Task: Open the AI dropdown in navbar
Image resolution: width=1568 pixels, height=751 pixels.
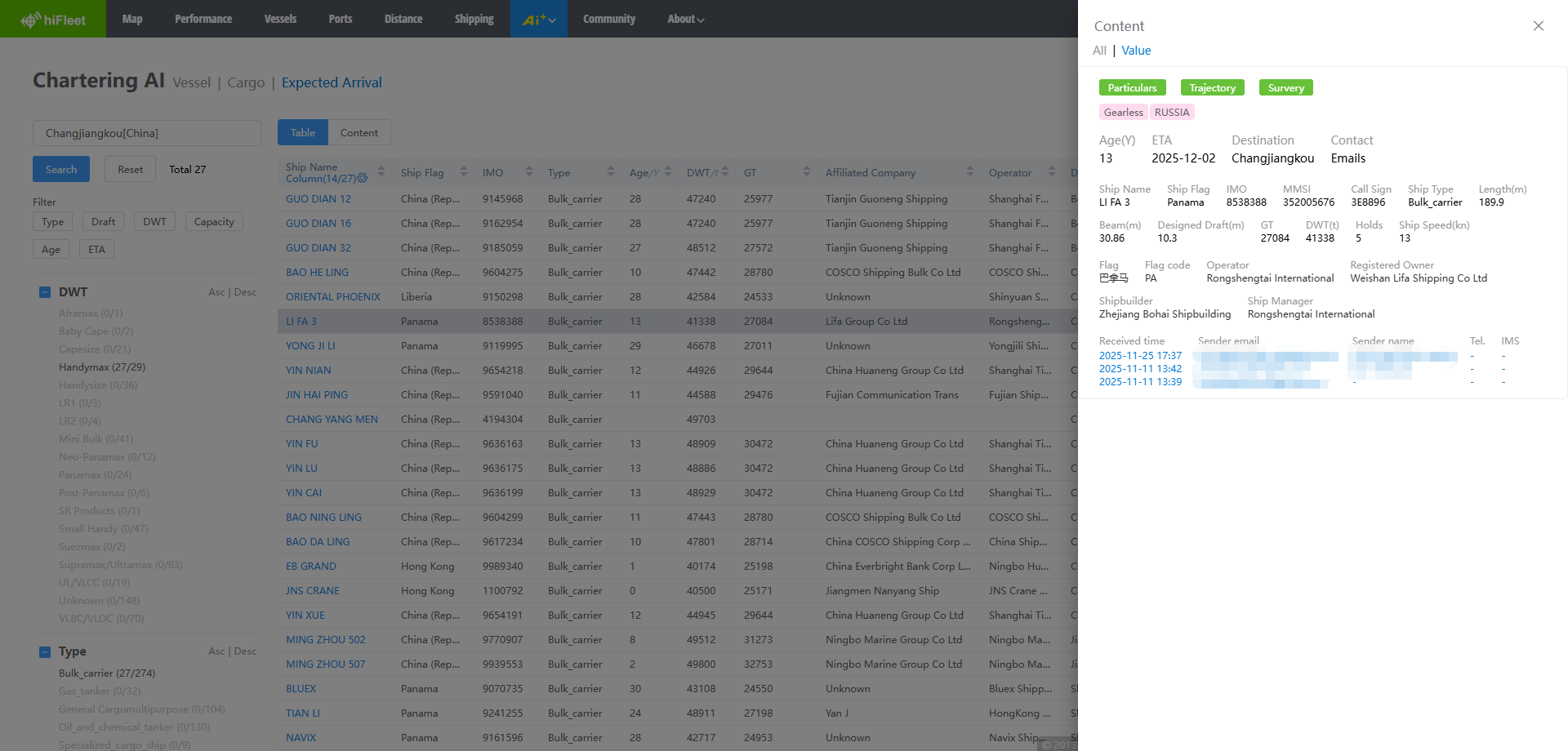Action: click(x=539, y=20)
